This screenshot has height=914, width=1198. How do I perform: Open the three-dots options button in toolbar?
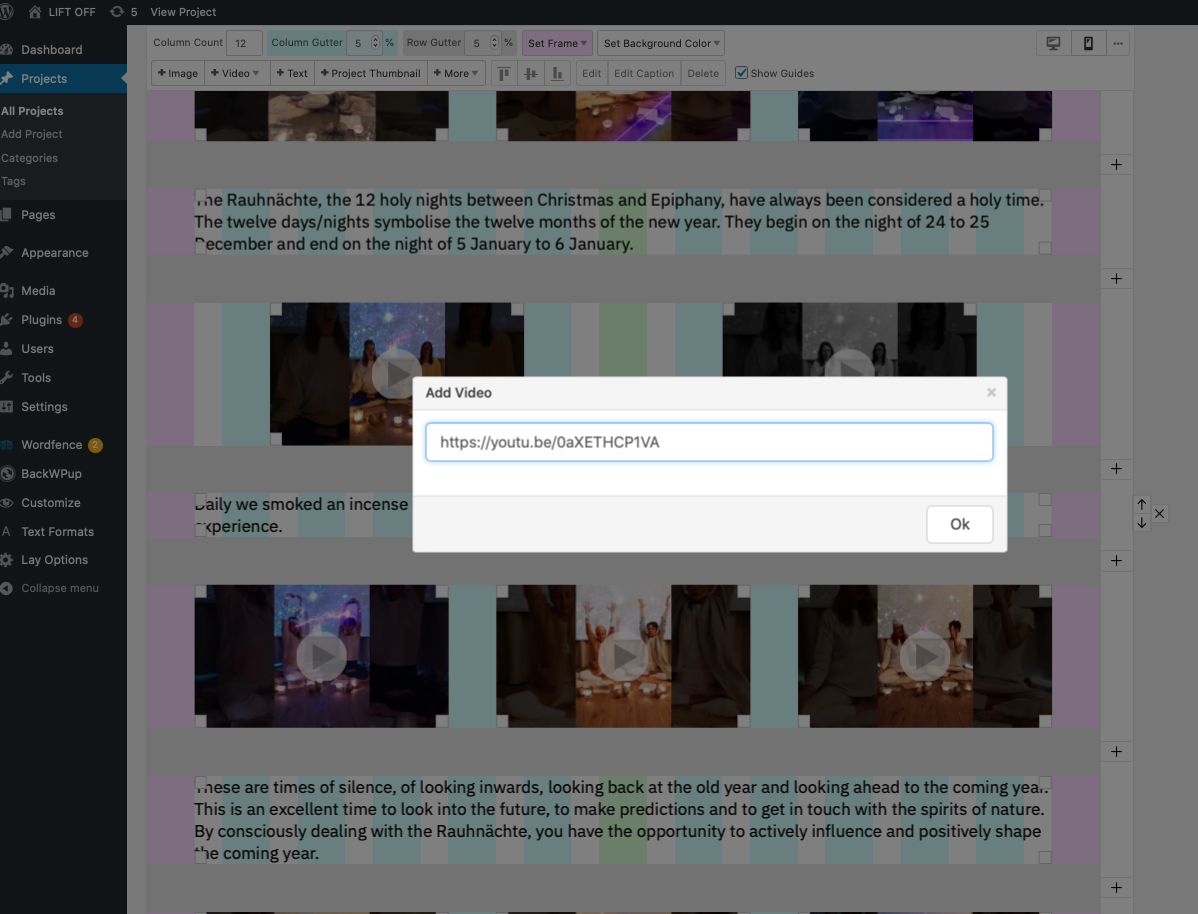pyautogui.click(x=1118, y=43)
